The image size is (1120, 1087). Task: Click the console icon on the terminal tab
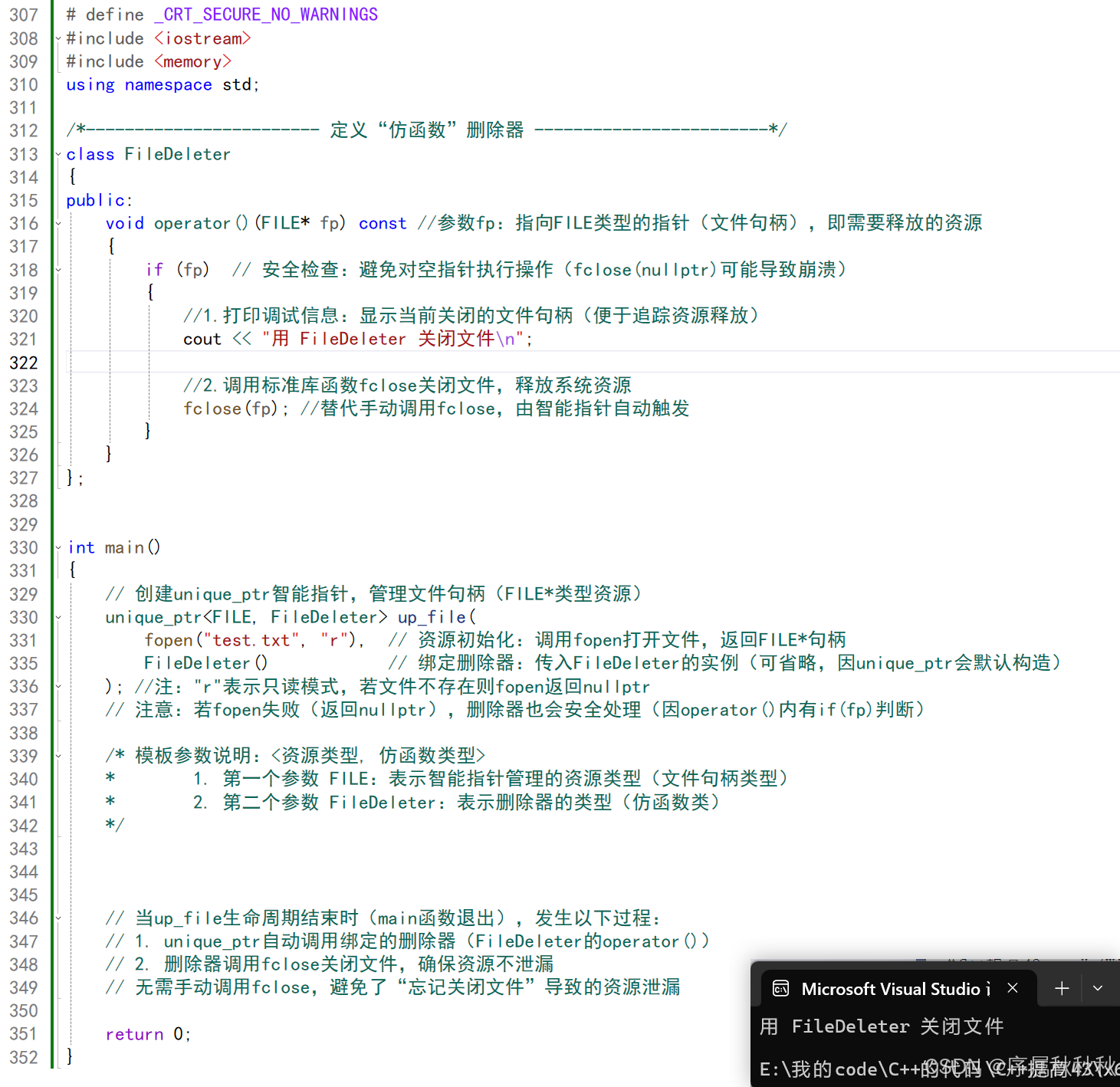(x=780, y=988)
